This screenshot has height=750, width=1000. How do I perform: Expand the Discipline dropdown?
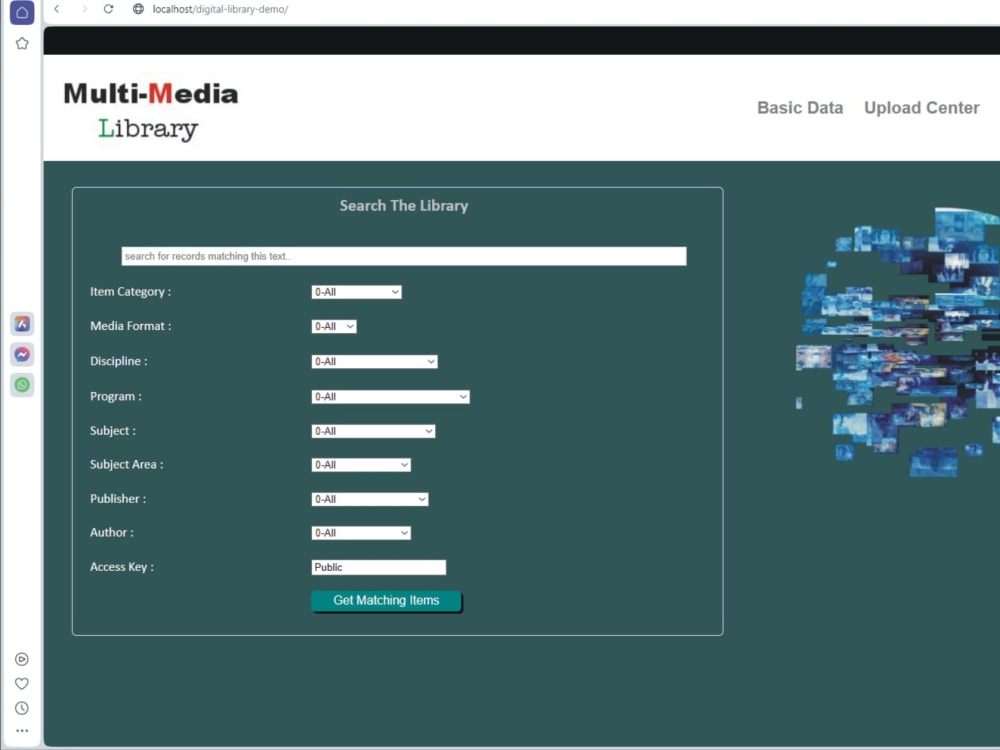[x=374, y=362]
